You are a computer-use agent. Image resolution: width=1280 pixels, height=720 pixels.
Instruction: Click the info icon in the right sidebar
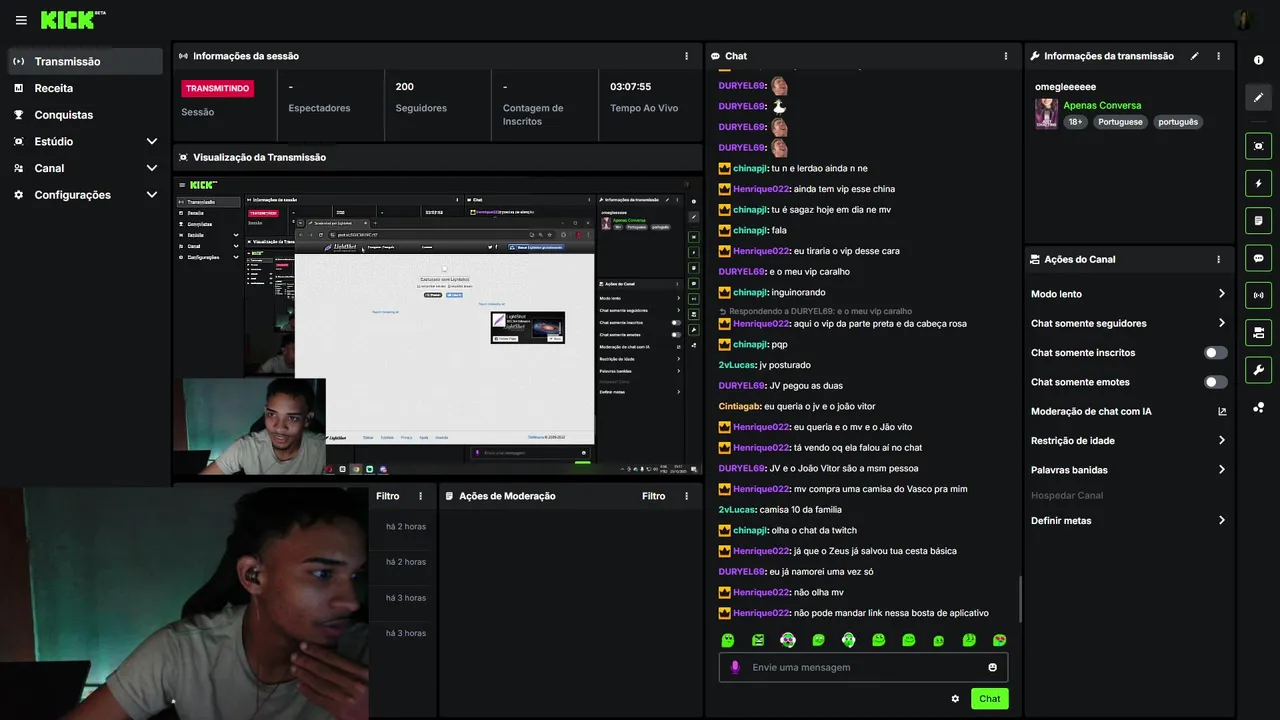click(x=1258, y=61)
